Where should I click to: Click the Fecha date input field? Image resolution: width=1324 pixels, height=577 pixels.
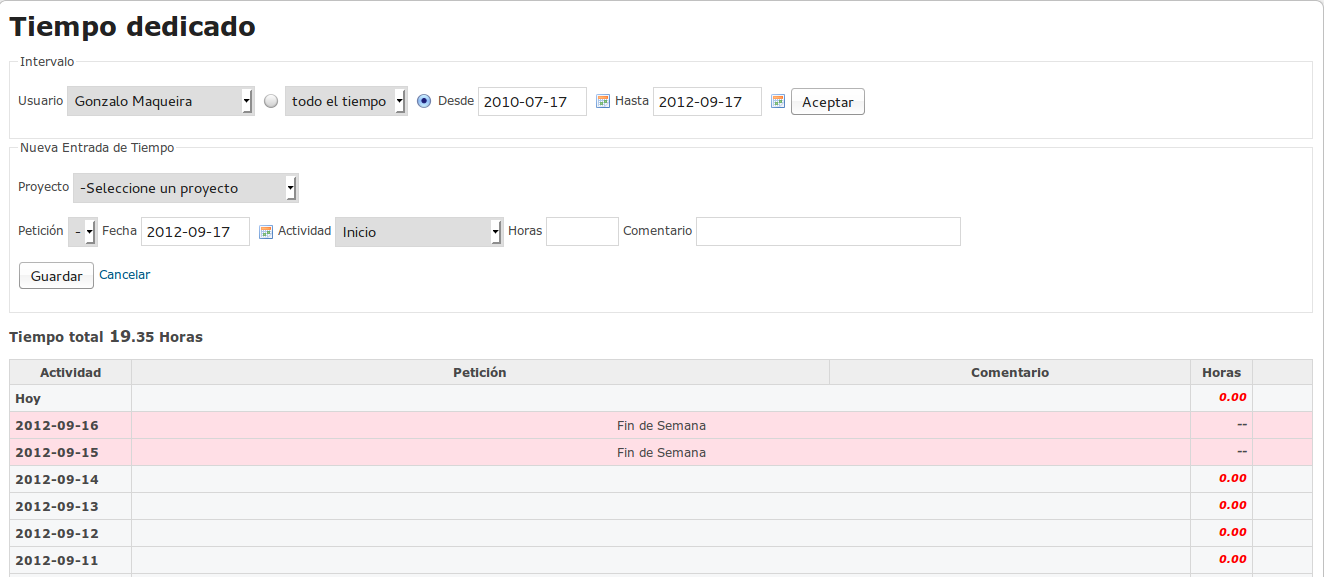point(195,231)
